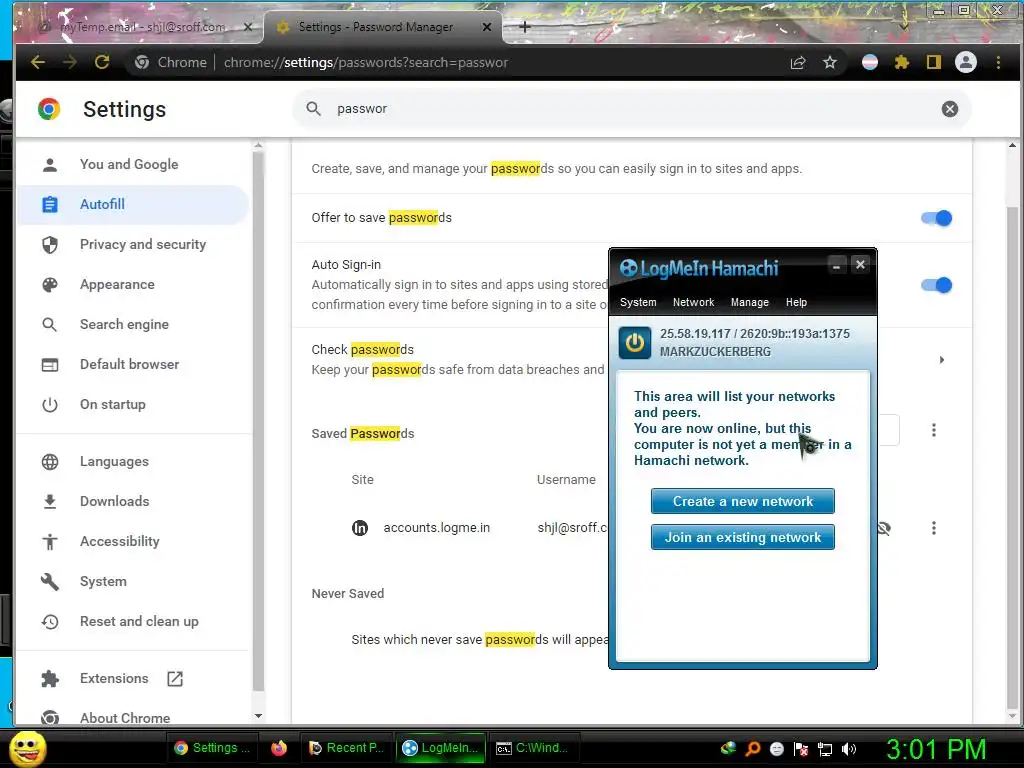Open Privacy and security settings

[x=133, y=244]
